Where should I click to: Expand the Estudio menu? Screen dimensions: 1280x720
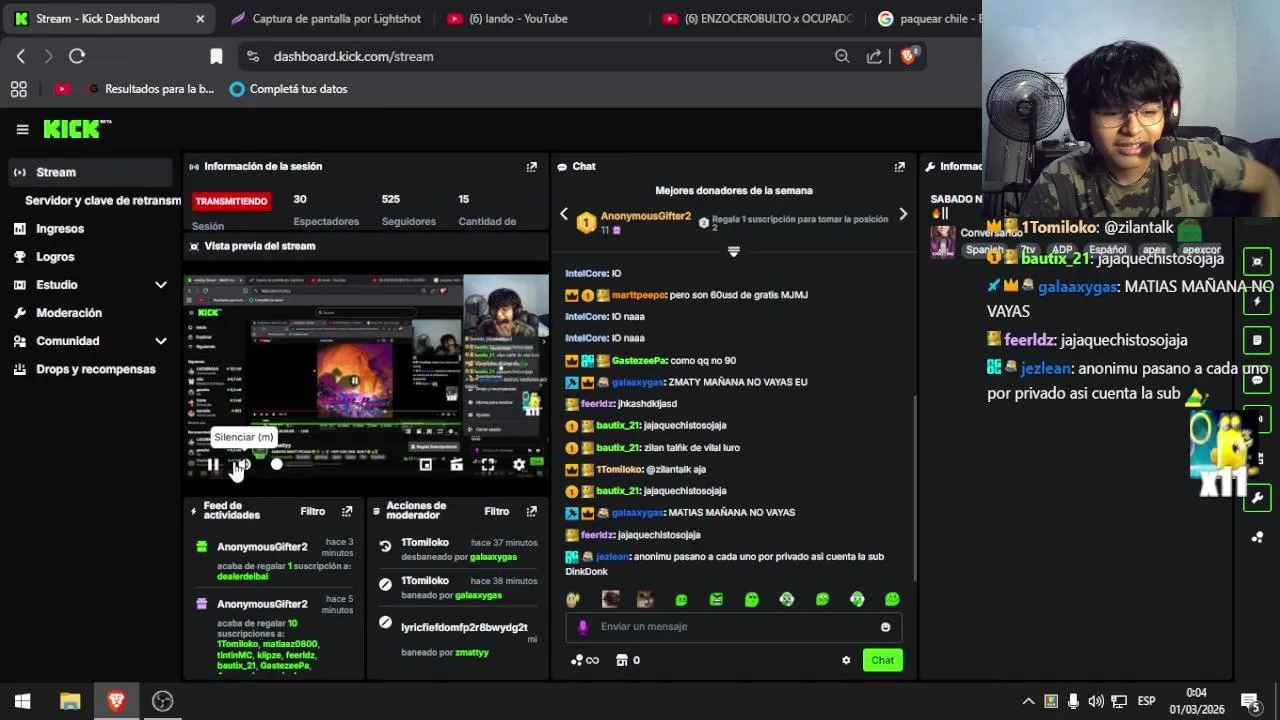click(91, 284)
